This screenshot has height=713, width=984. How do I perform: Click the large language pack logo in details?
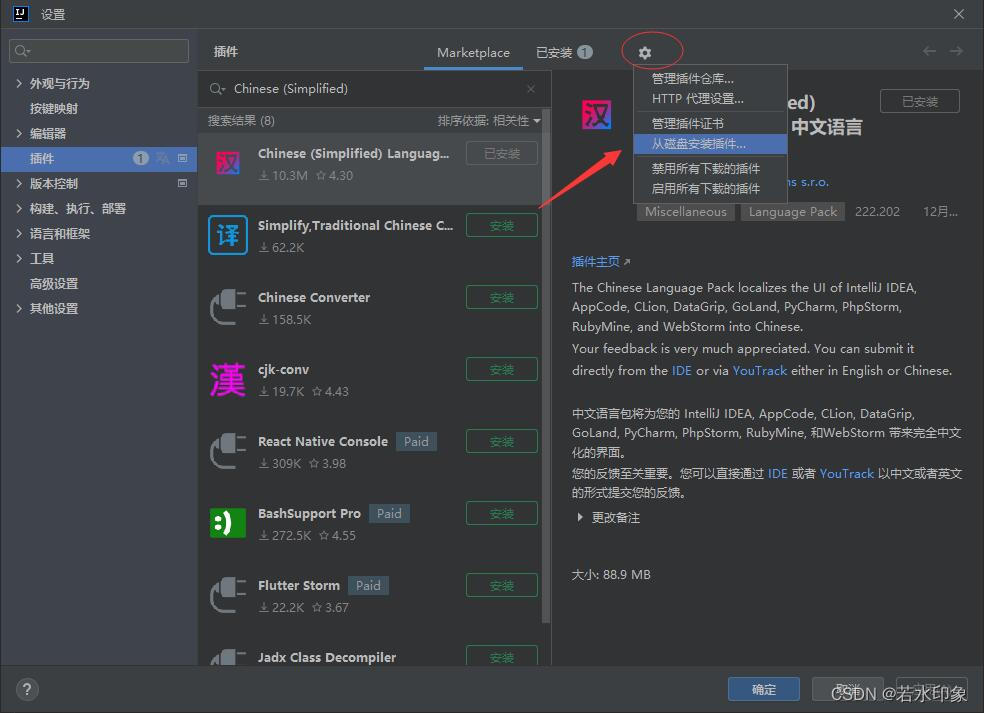[x=596, y=115]
